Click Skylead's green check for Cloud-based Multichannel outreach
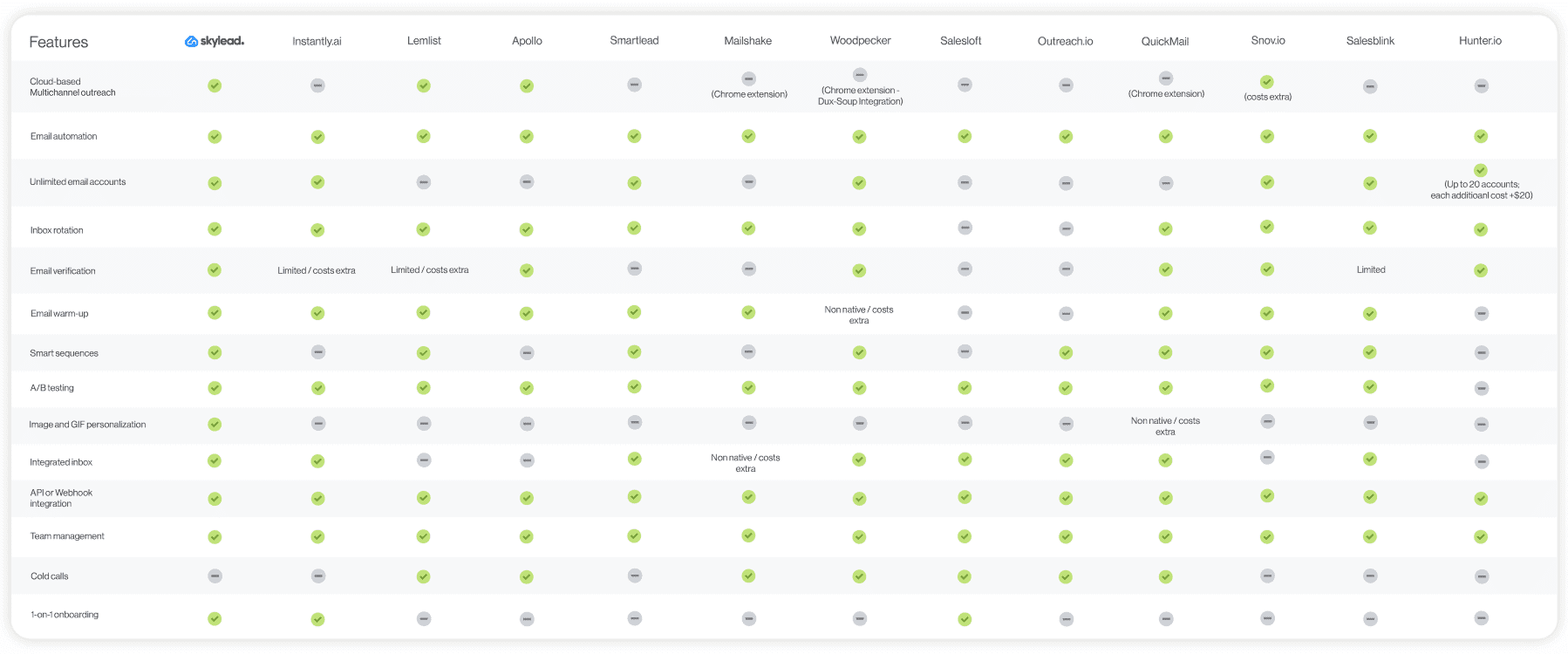This screenshot has width=1568, height=654. (215, 85)
